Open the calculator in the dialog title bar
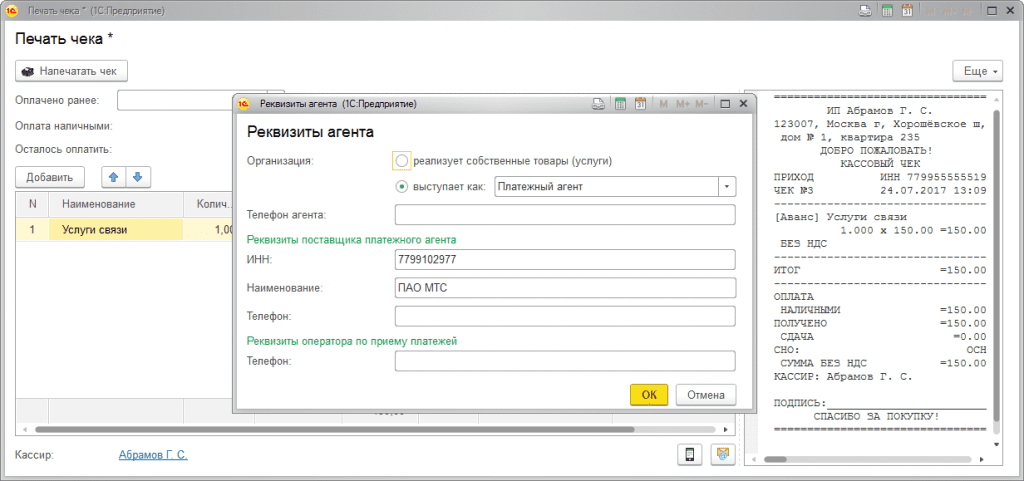Image resolution: width=1024 pixels, height=481 pixels. pyautogui.click(x=620, y=103)
